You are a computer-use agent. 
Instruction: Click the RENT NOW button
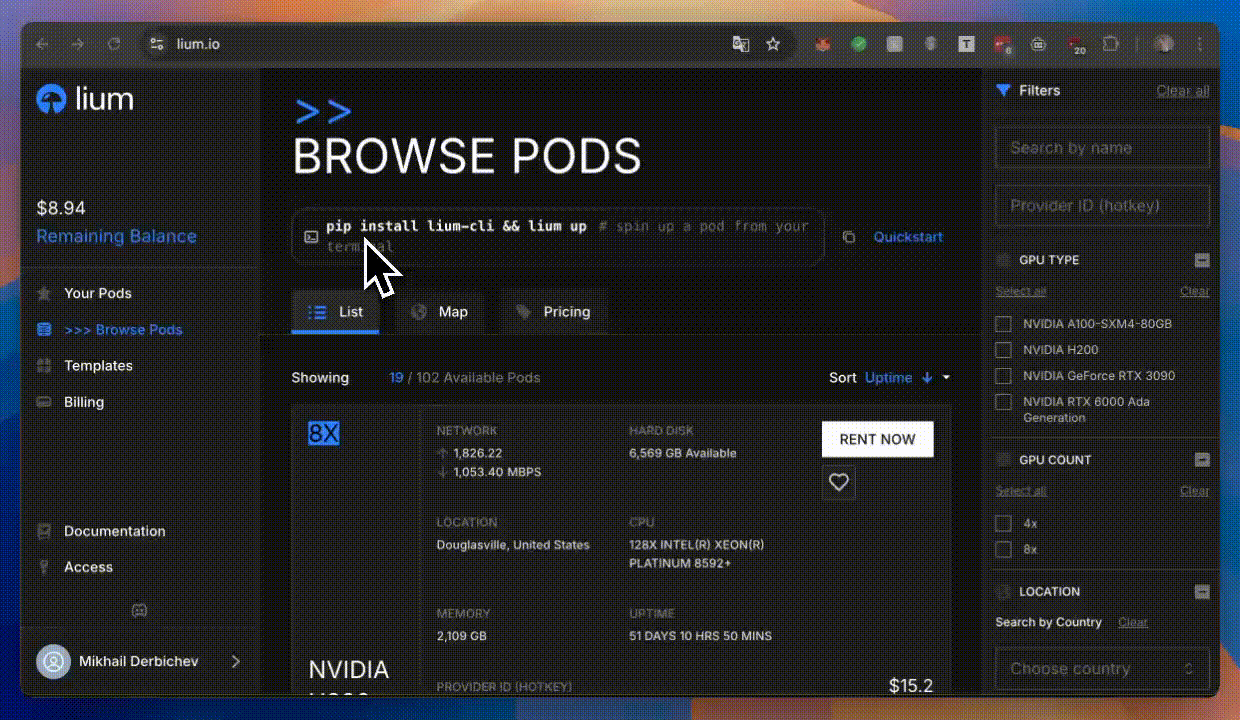[x=877, y=439]
